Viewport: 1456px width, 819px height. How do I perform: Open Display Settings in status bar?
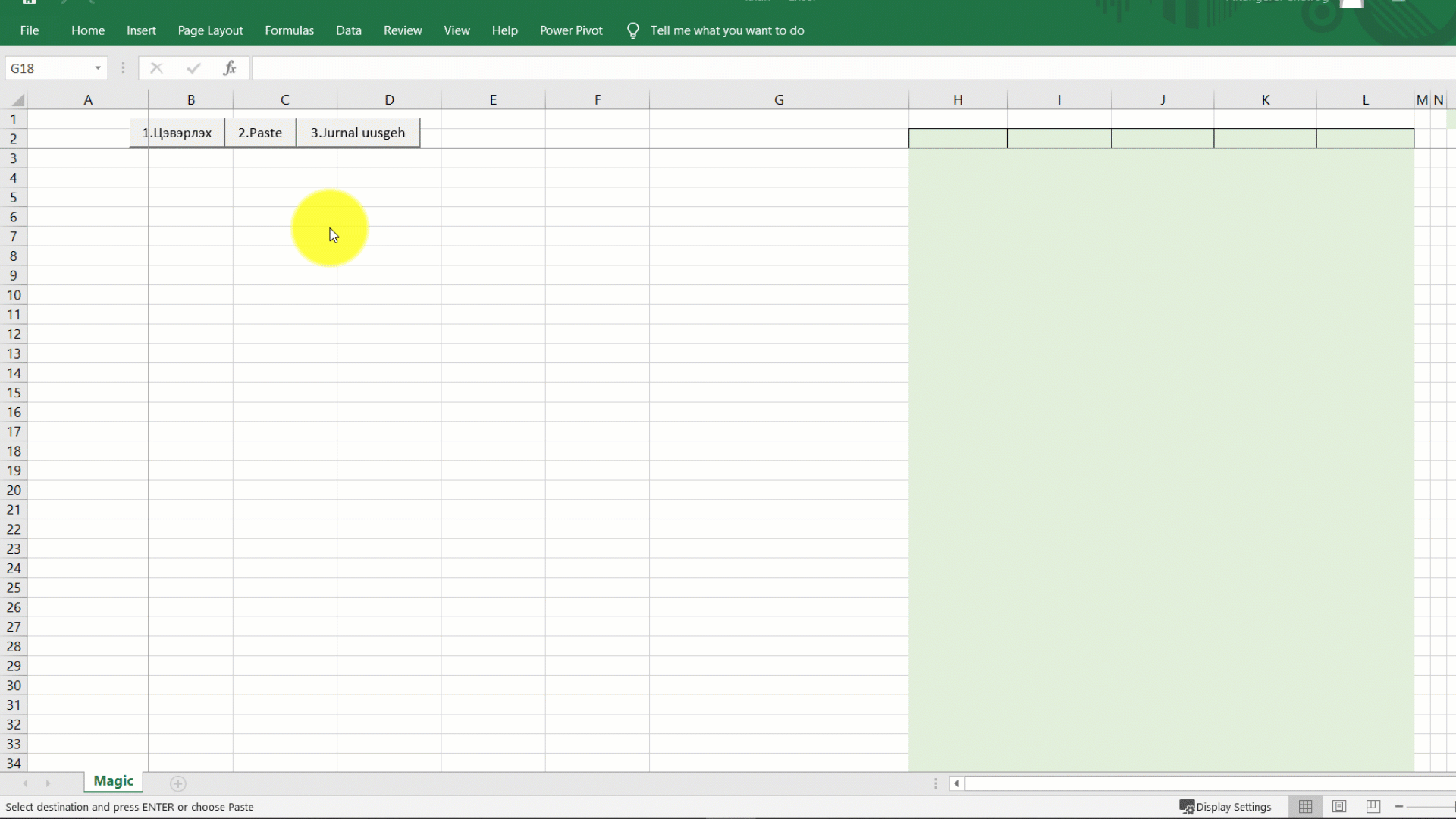[x=1225, y=807]
